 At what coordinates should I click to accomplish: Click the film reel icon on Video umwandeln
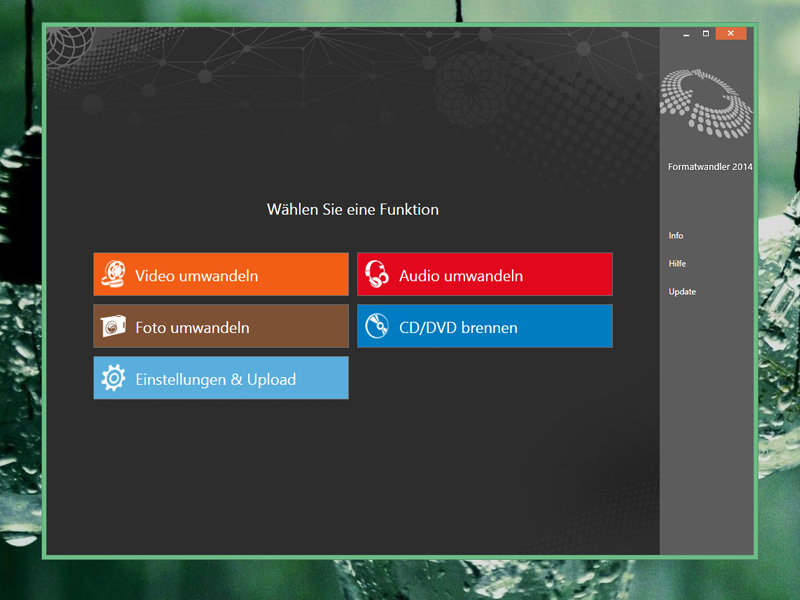point(114,274)
